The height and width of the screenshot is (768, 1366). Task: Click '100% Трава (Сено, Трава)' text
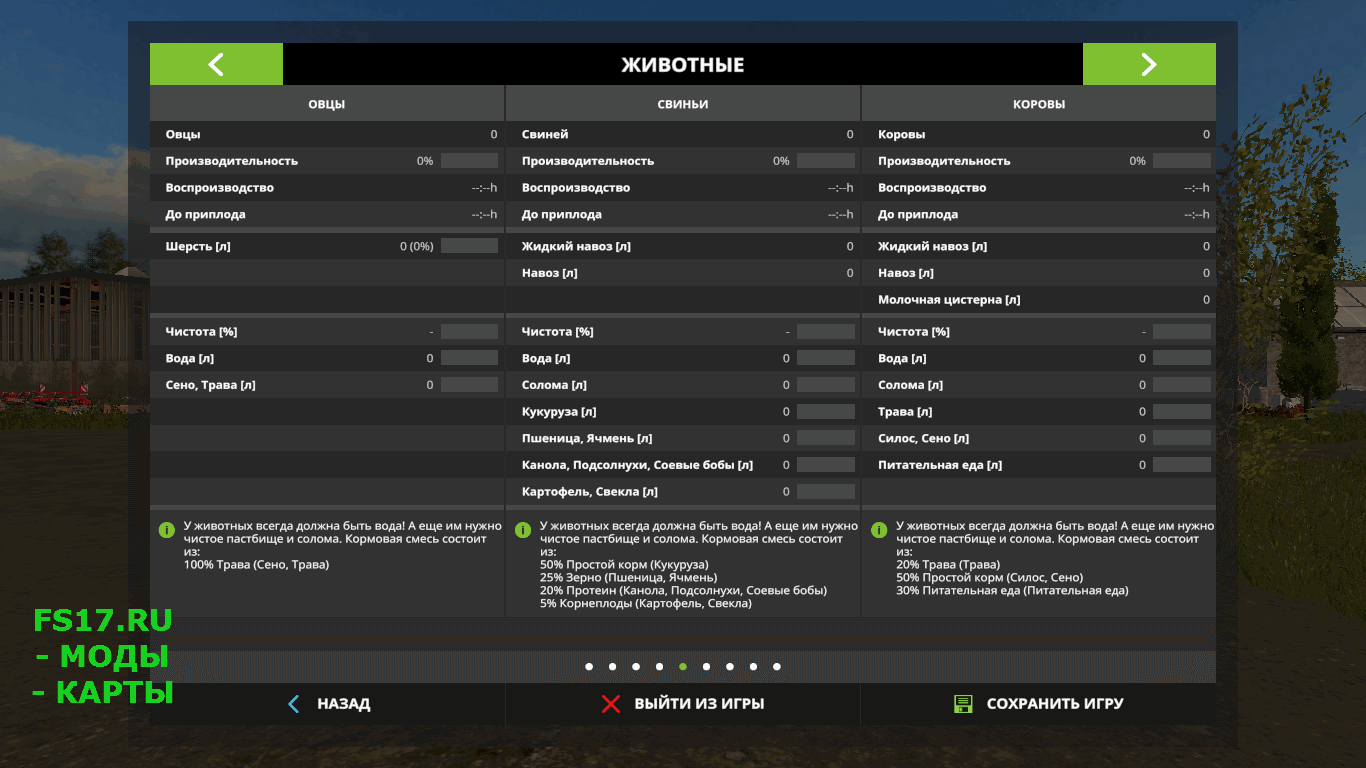pyautogui.click(x=256, y=565)
